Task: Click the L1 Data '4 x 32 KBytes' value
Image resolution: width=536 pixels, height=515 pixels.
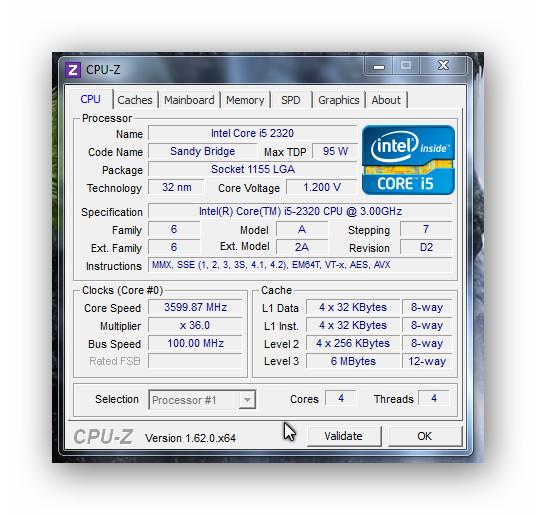Action: pos(353,307)
